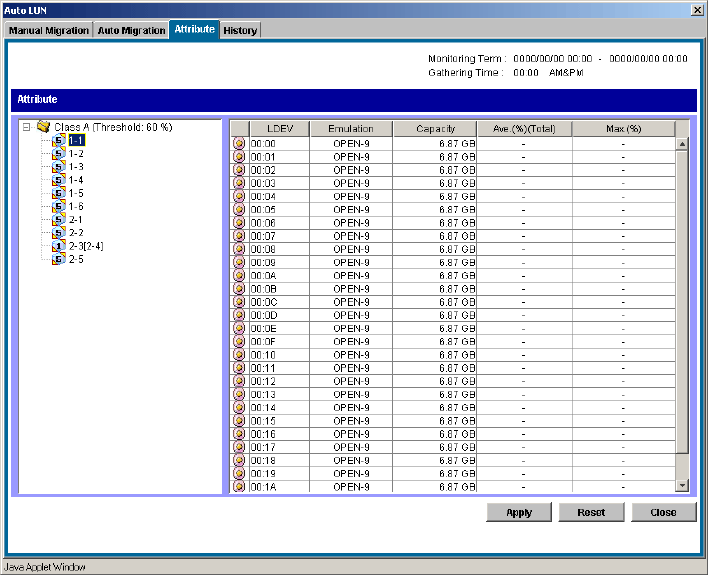This screenshot has height=575, width=708.
Task: Click the LDEV icon next to 00:00
Action: click(x=239, y=144)
